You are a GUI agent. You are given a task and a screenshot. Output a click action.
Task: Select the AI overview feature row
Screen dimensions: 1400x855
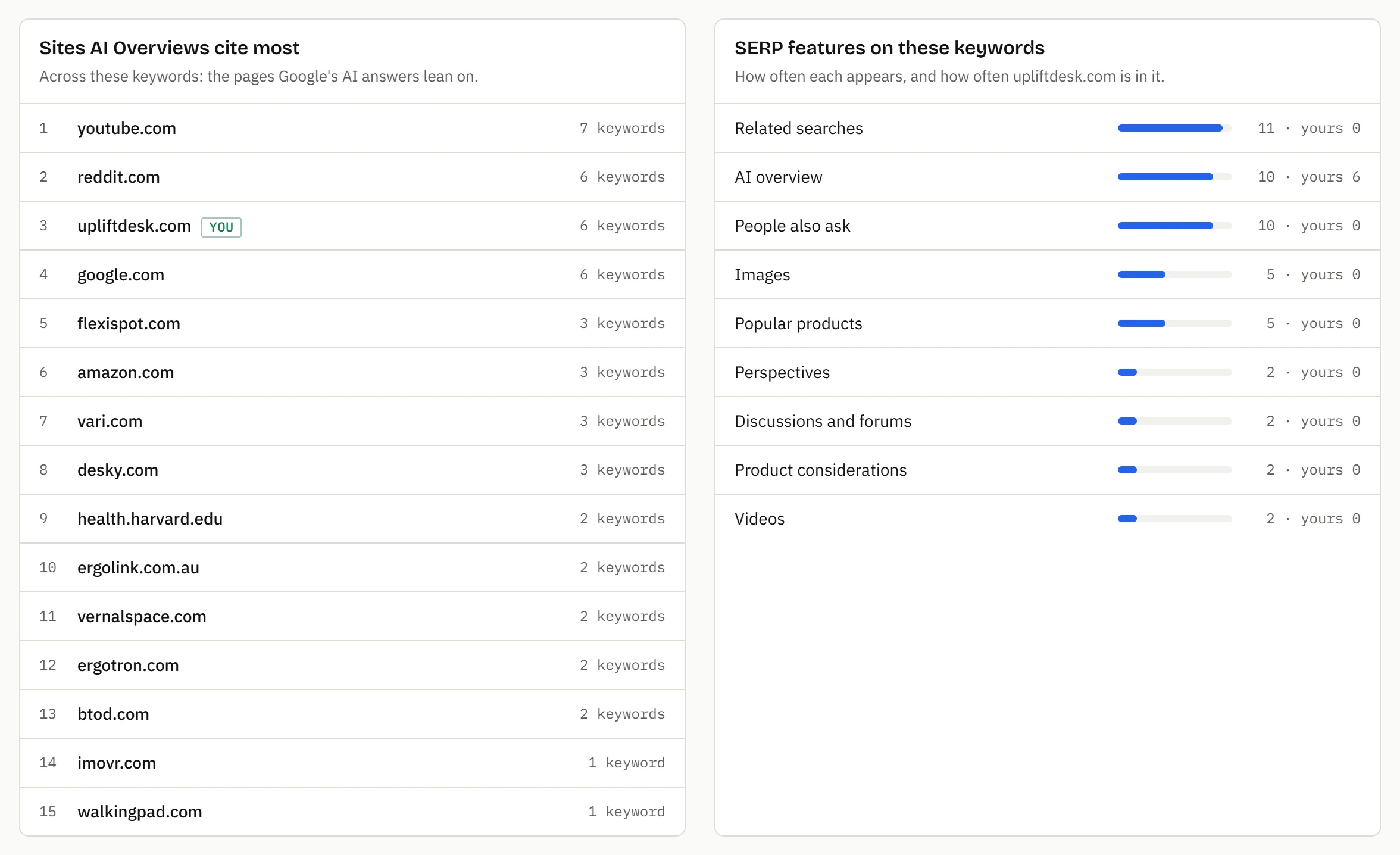1048,177
